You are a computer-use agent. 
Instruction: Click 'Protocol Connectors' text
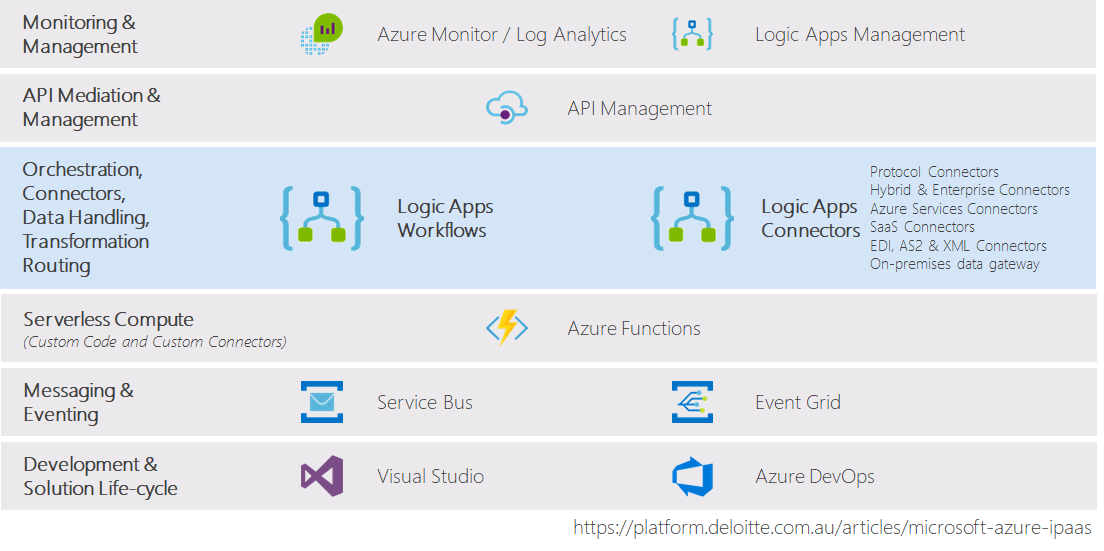(x=934, y=172)
